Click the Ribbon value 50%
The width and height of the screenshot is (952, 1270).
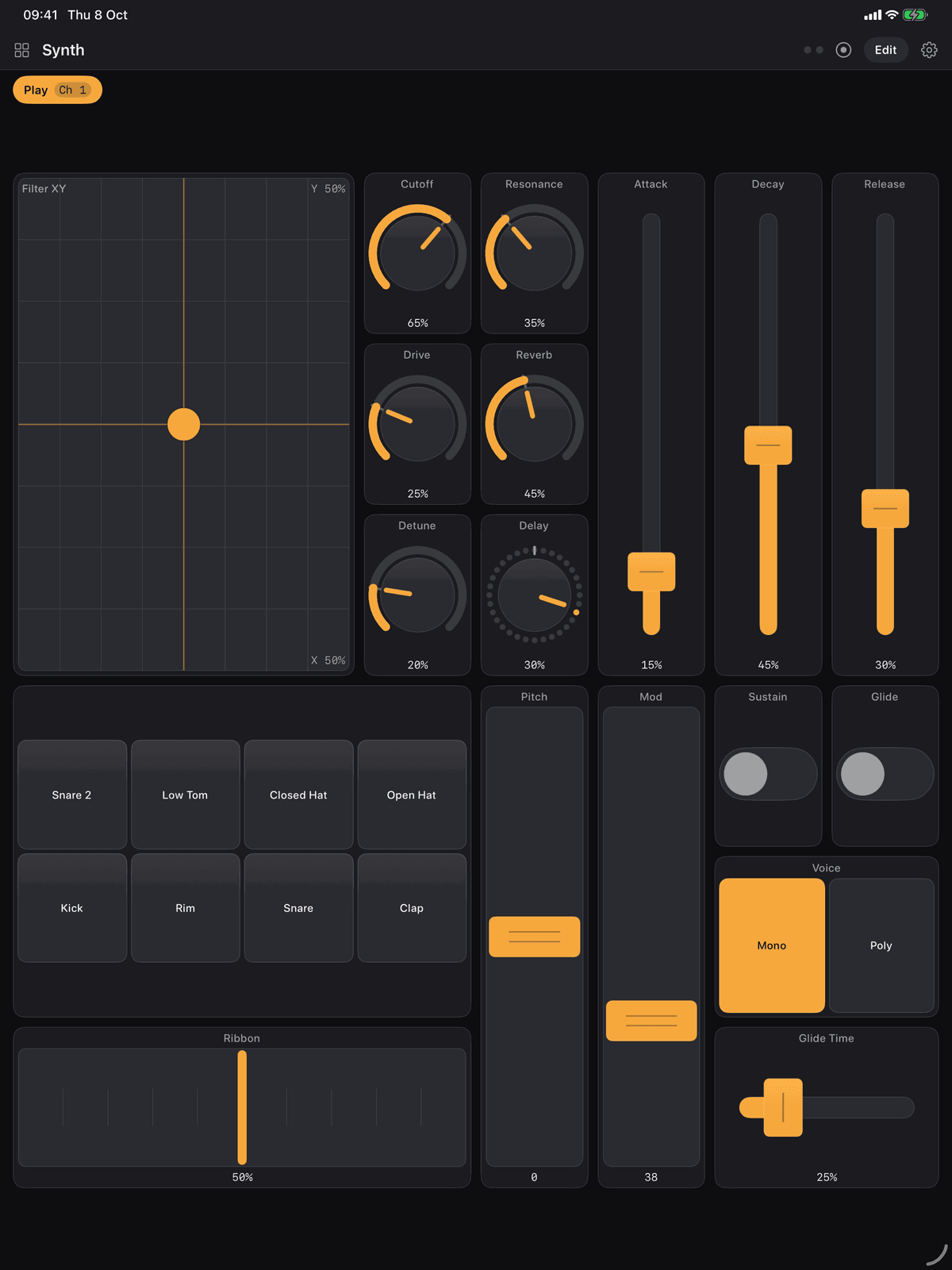(242, 1177)
